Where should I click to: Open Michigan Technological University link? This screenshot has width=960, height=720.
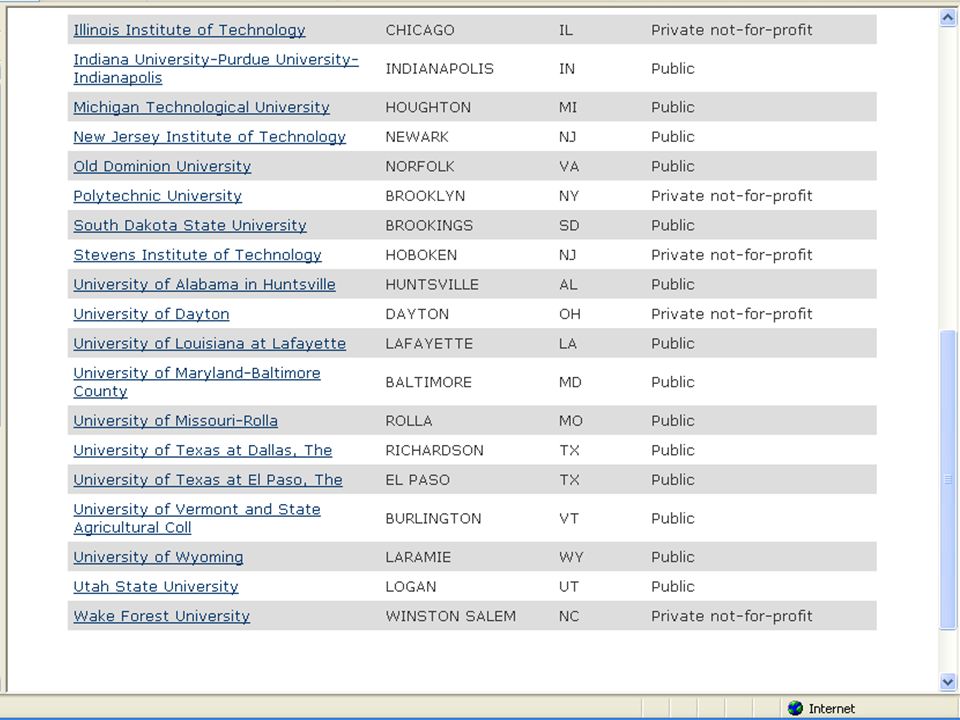[x=201, y=107]
